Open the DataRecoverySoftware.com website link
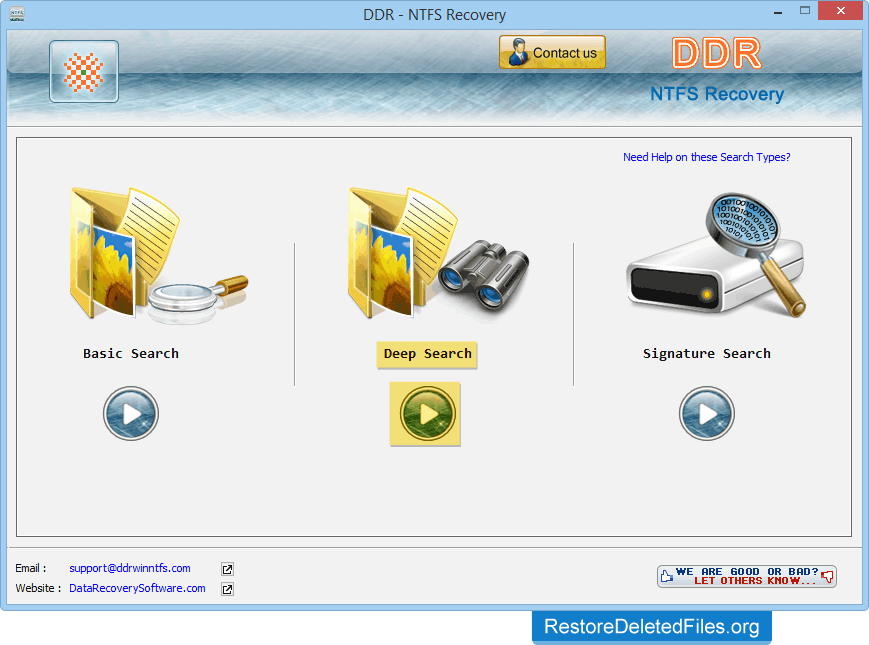869x645 pixels. click(137, 588)
